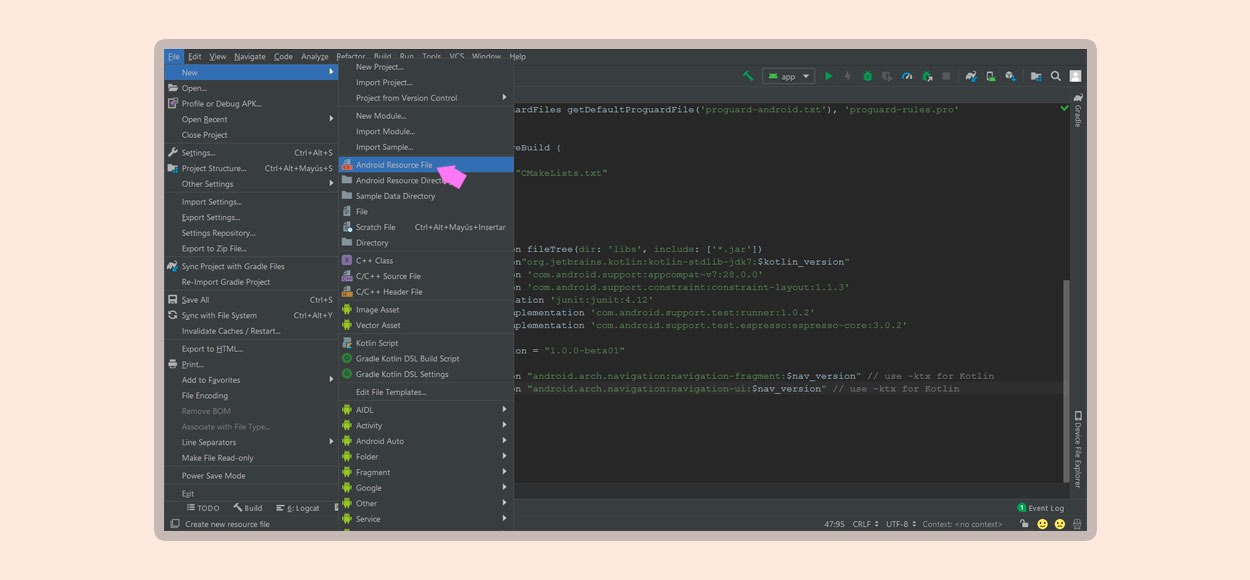Click Edit File Templates... entry

point(426,392)
